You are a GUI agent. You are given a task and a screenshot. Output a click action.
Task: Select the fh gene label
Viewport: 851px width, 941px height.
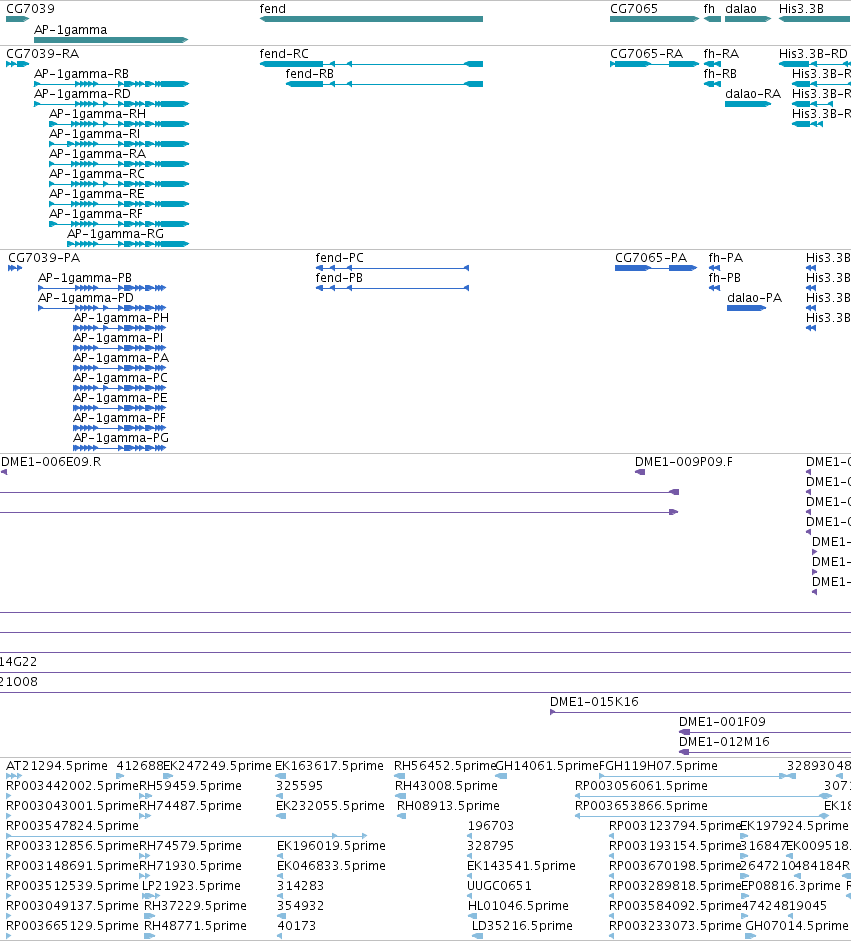pos(709,8)
